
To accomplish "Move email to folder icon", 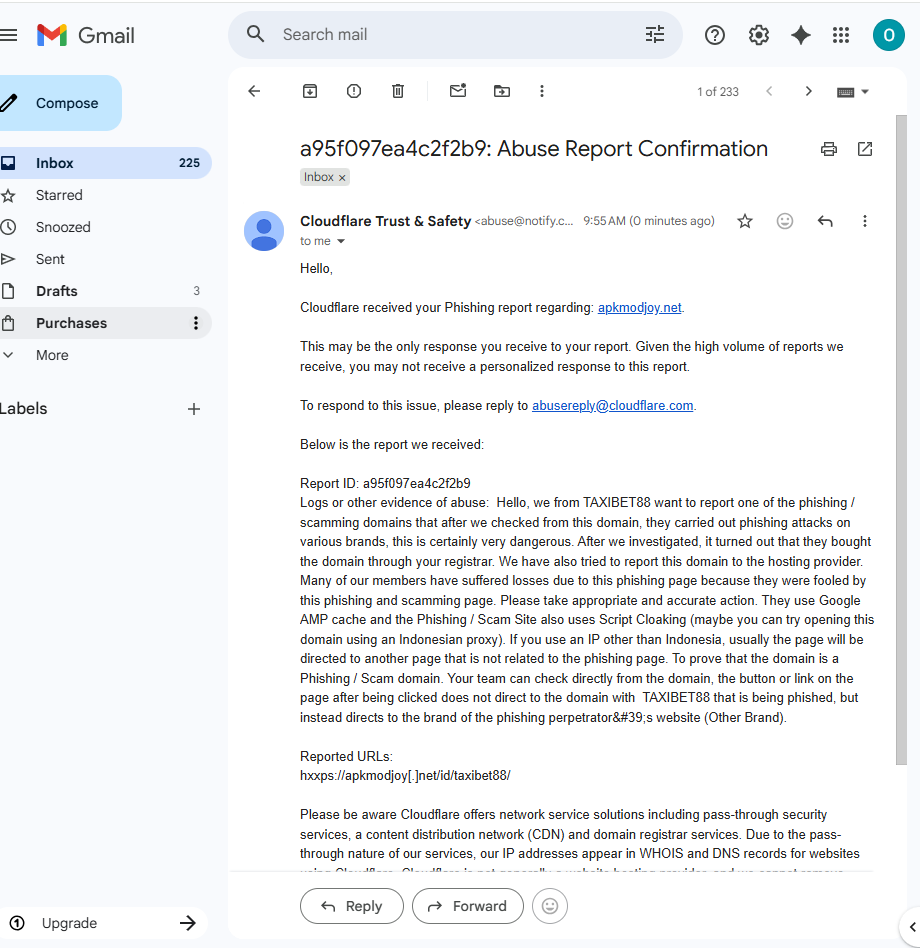I will click(x=502, y=91).
